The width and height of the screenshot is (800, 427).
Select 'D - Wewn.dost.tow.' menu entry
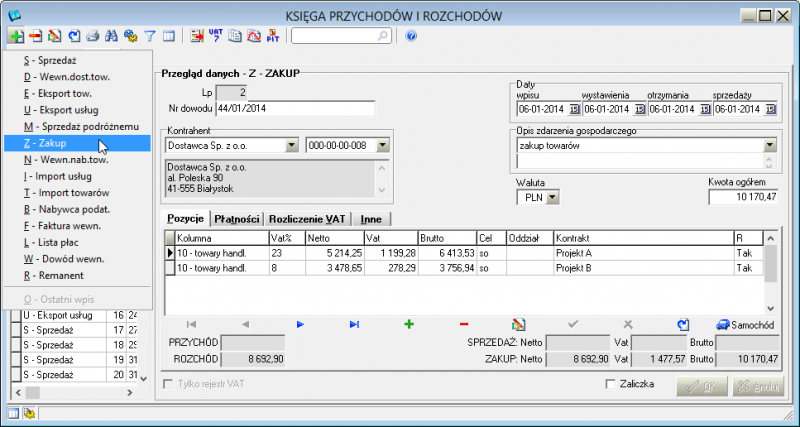tap(77, 77)
